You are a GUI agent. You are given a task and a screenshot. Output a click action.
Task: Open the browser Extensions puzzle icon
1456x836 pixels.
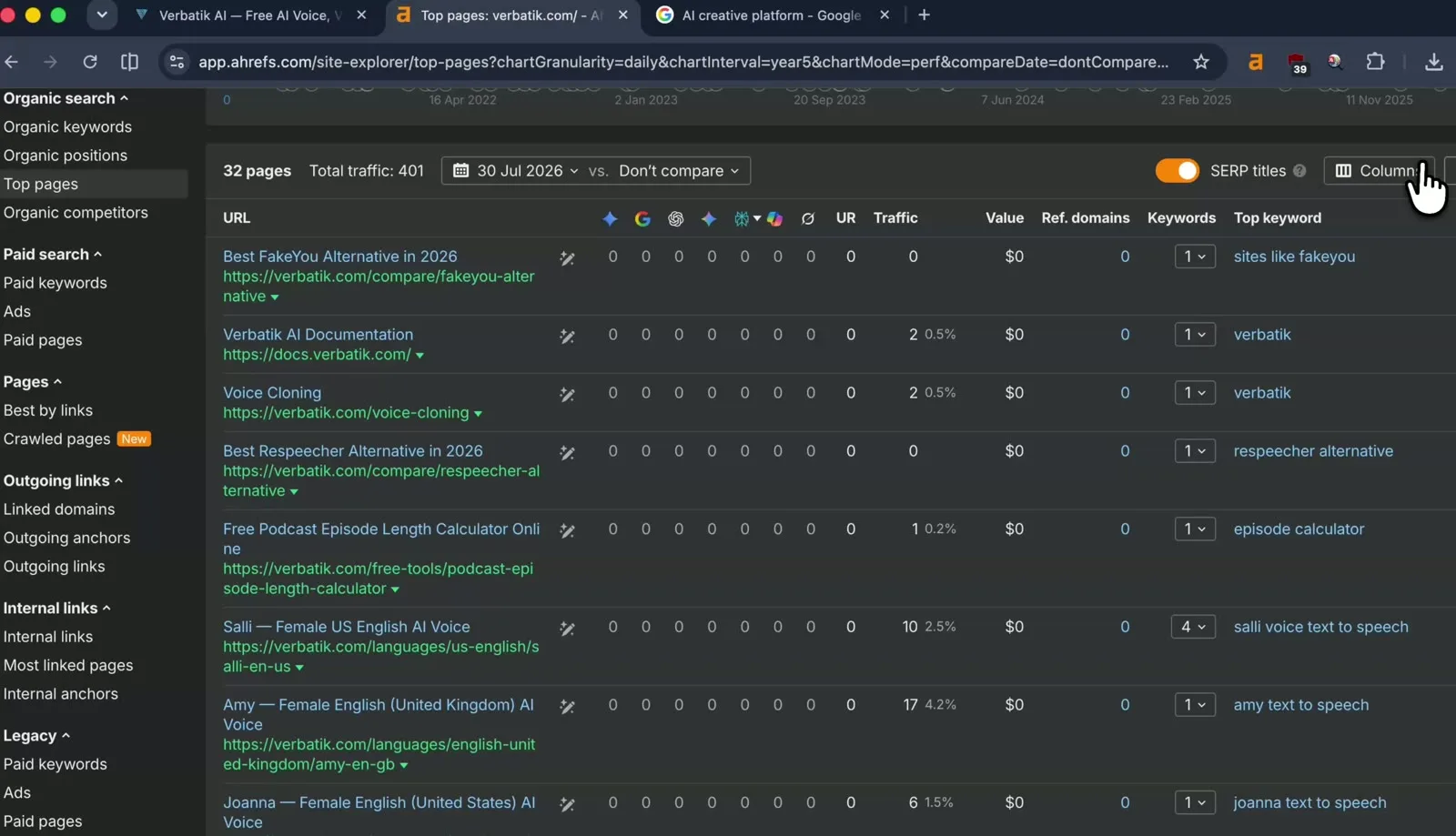[x=1376, y=62]
